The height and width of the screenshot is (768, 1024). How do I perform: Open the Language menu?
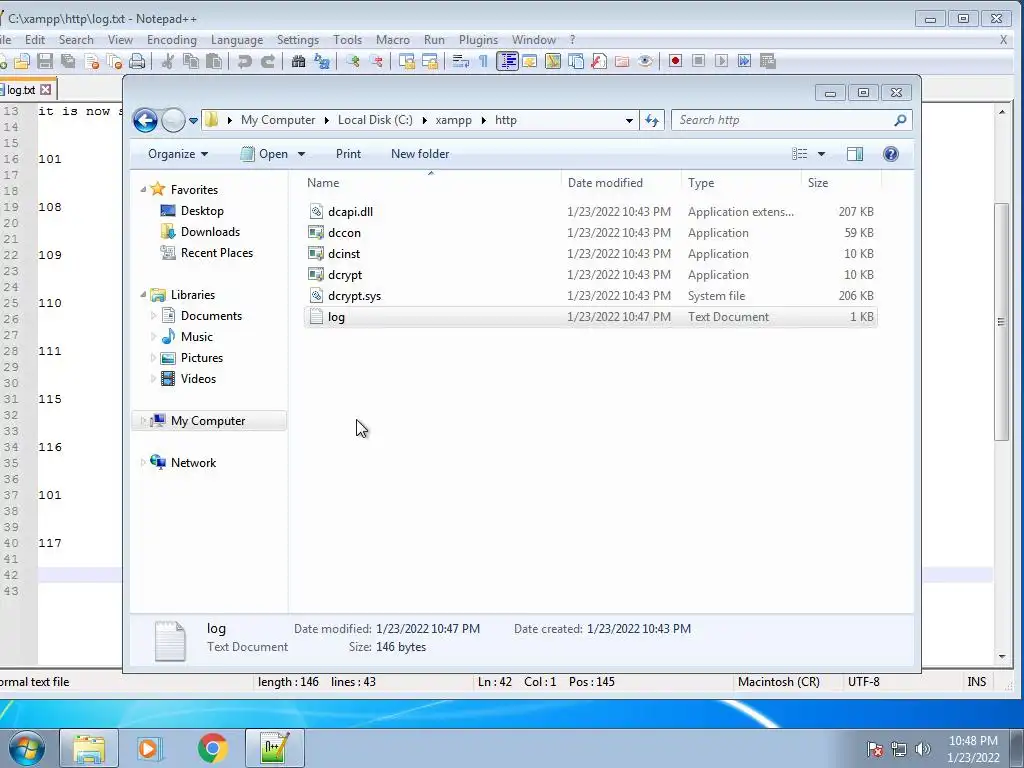pyautogui.click(x=237, y=40)
